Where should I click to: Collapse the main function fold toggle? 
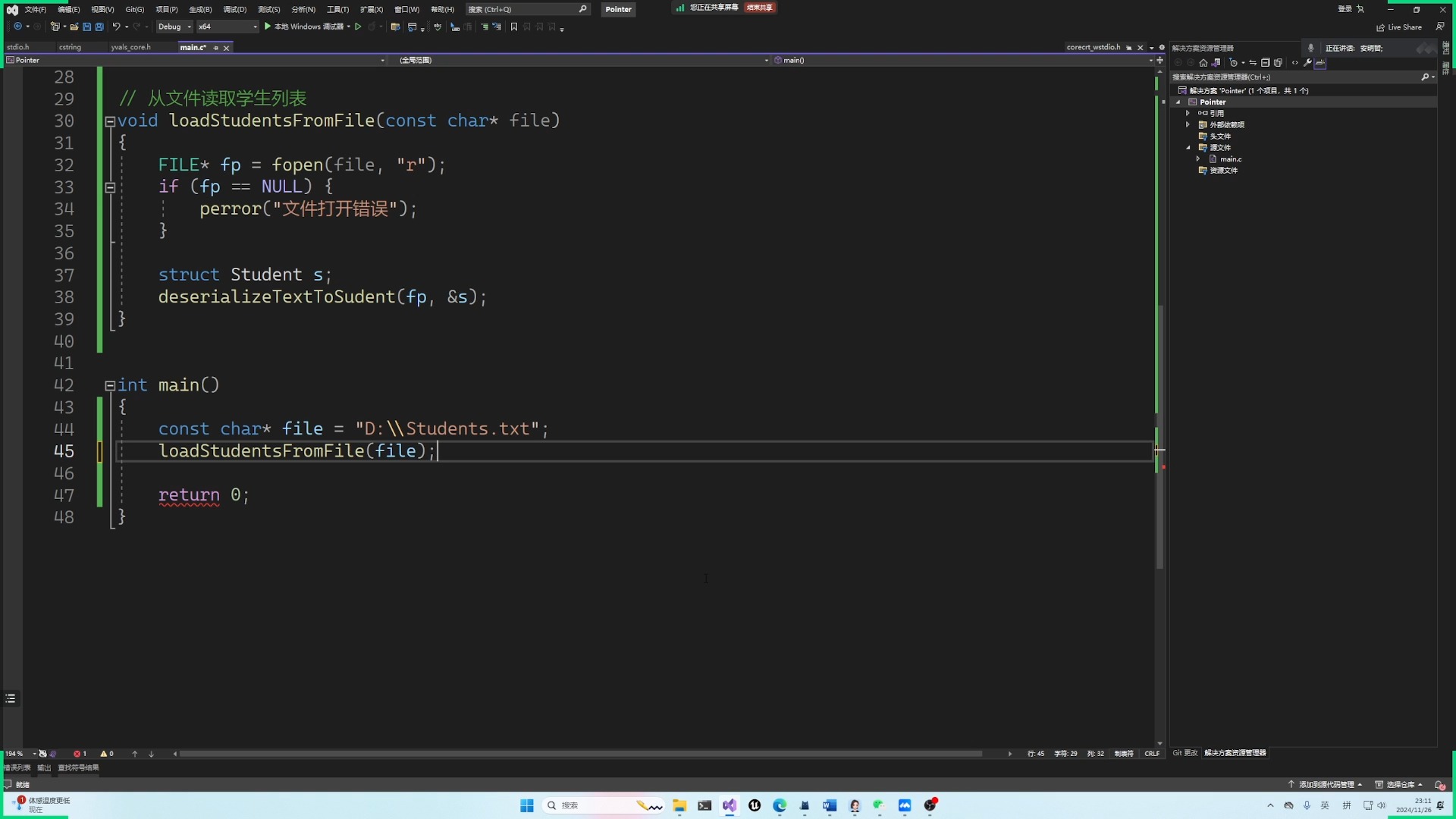click(x=110, y=386)
